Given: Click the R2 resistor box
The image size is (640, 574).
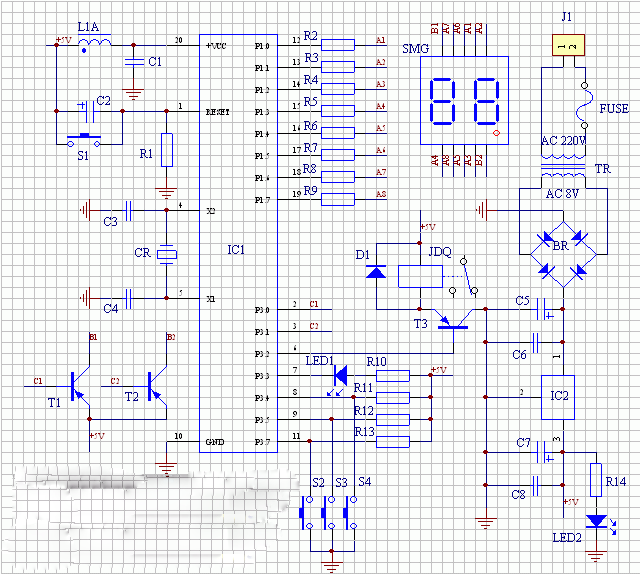Looking at the screenshot, I should point(338,45).
